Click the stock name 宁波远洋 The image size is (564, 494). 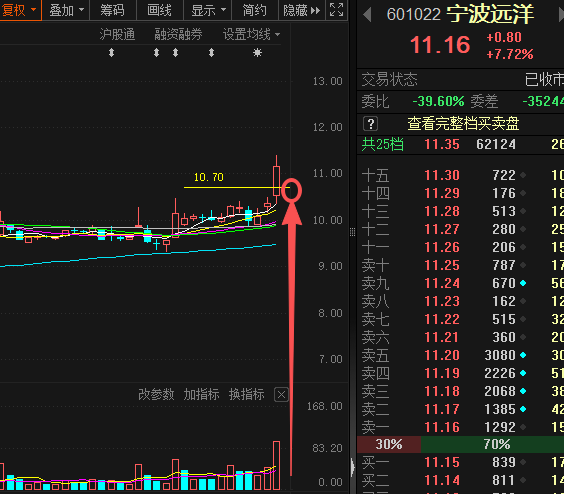(490, 14)
